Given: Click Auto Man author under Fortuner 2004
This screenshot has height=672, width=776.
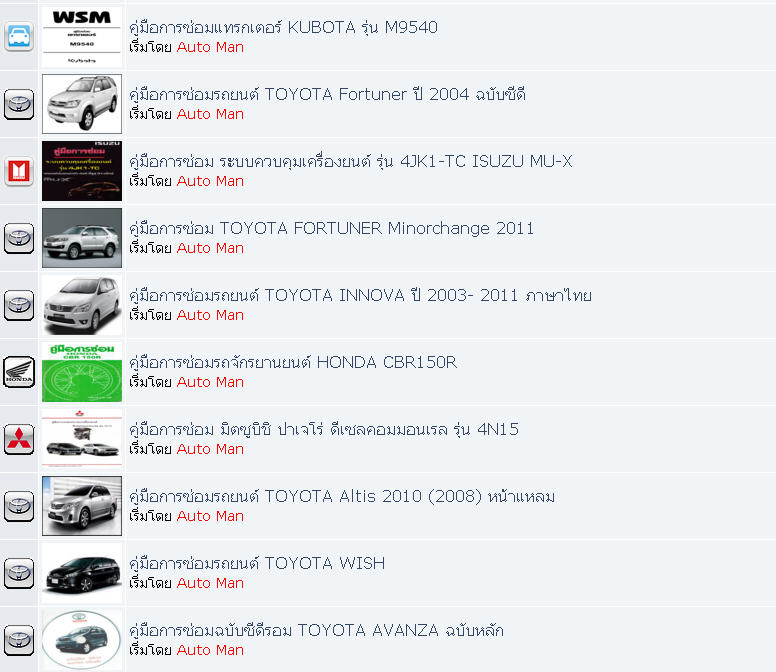Looking at the screenshot, I should pos(210,114).
